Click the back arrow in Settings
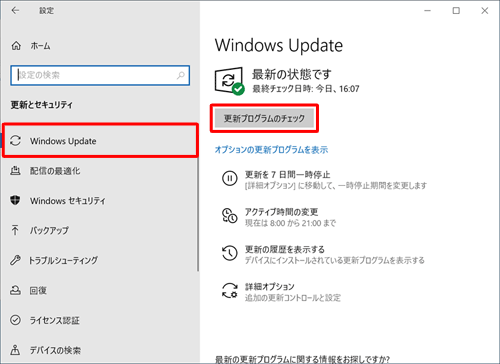The width and height of the screenshot is (500, 364). [x=15, y=11]
